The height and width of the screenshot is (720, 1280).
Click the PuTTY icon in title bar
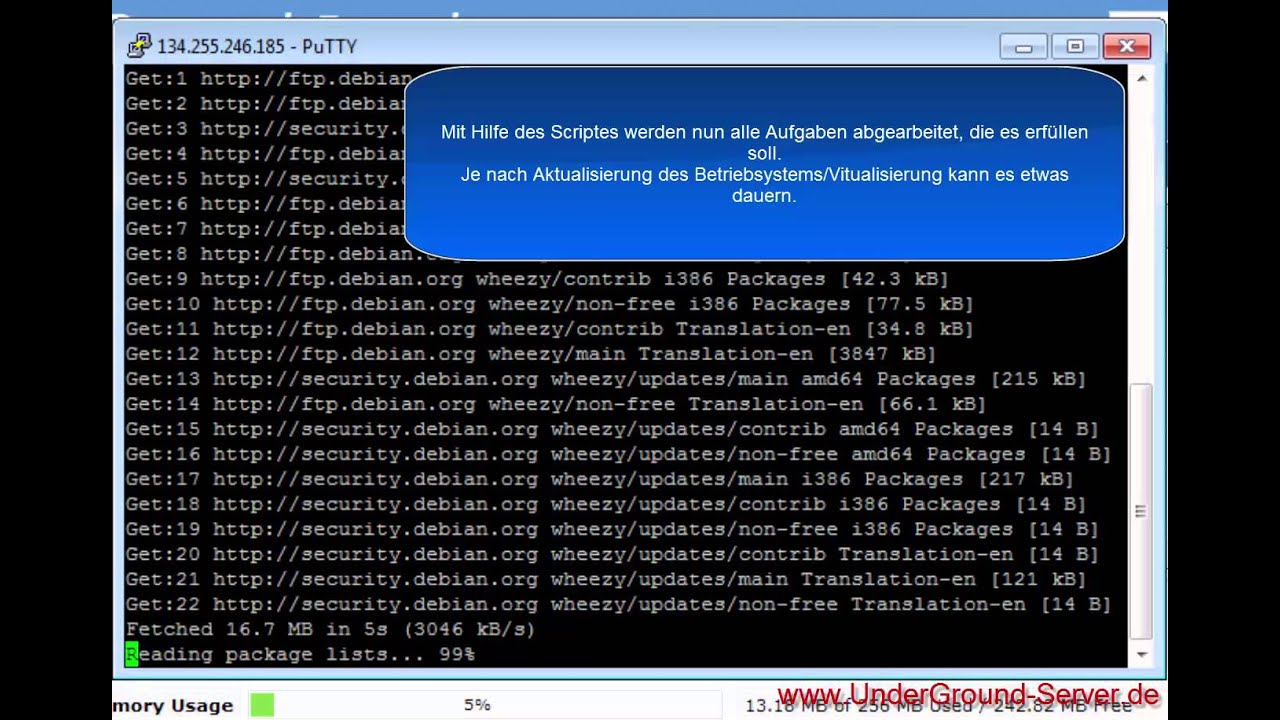(x=139, y=46)
